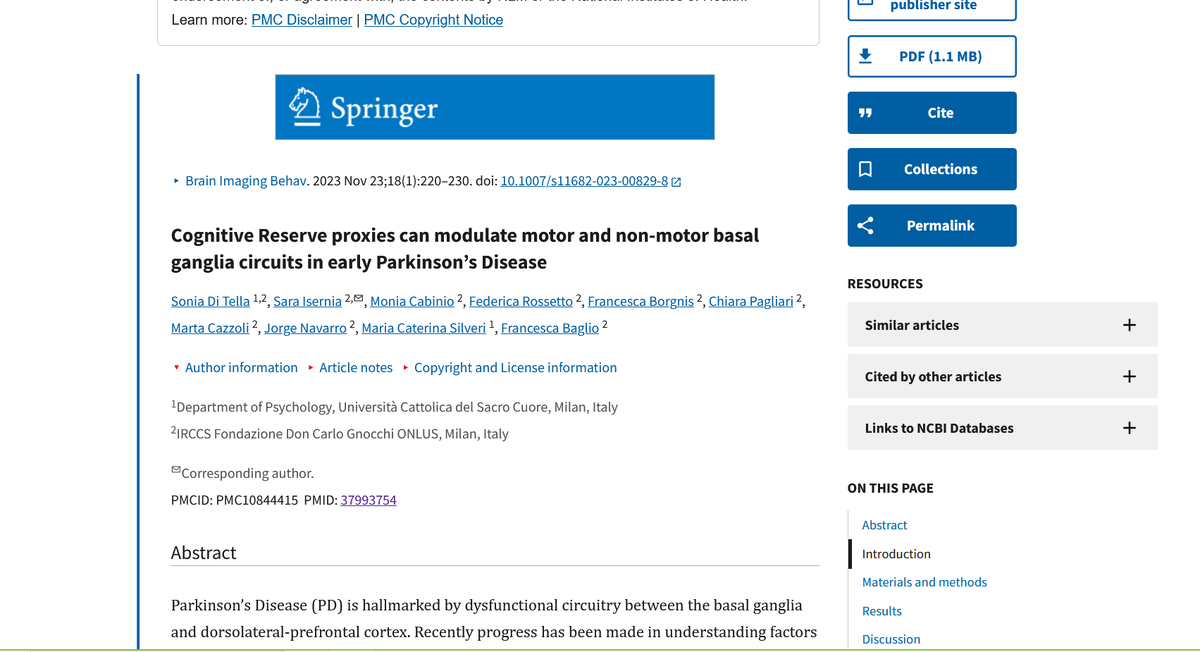
Task: Click plus icon beside Cited by other articles
Action: [1129, 376]
